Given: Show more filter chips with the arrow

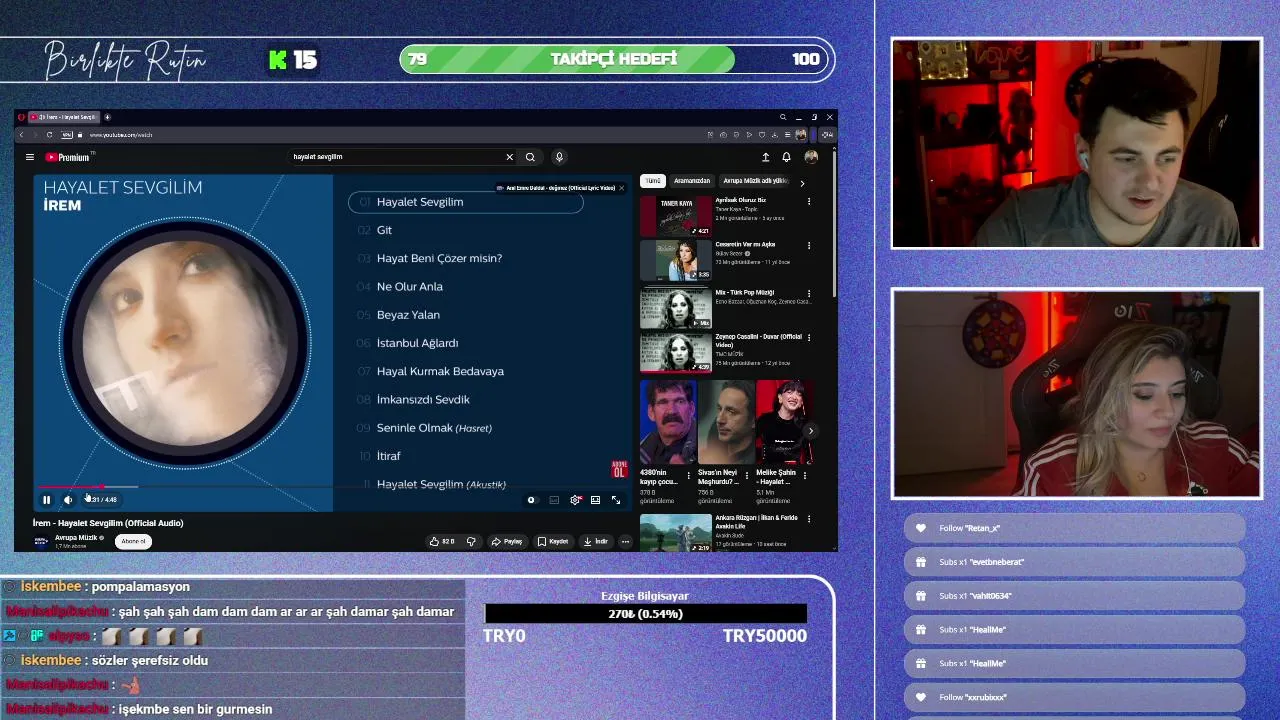Looking at the screenshot, I should [802, 183].
